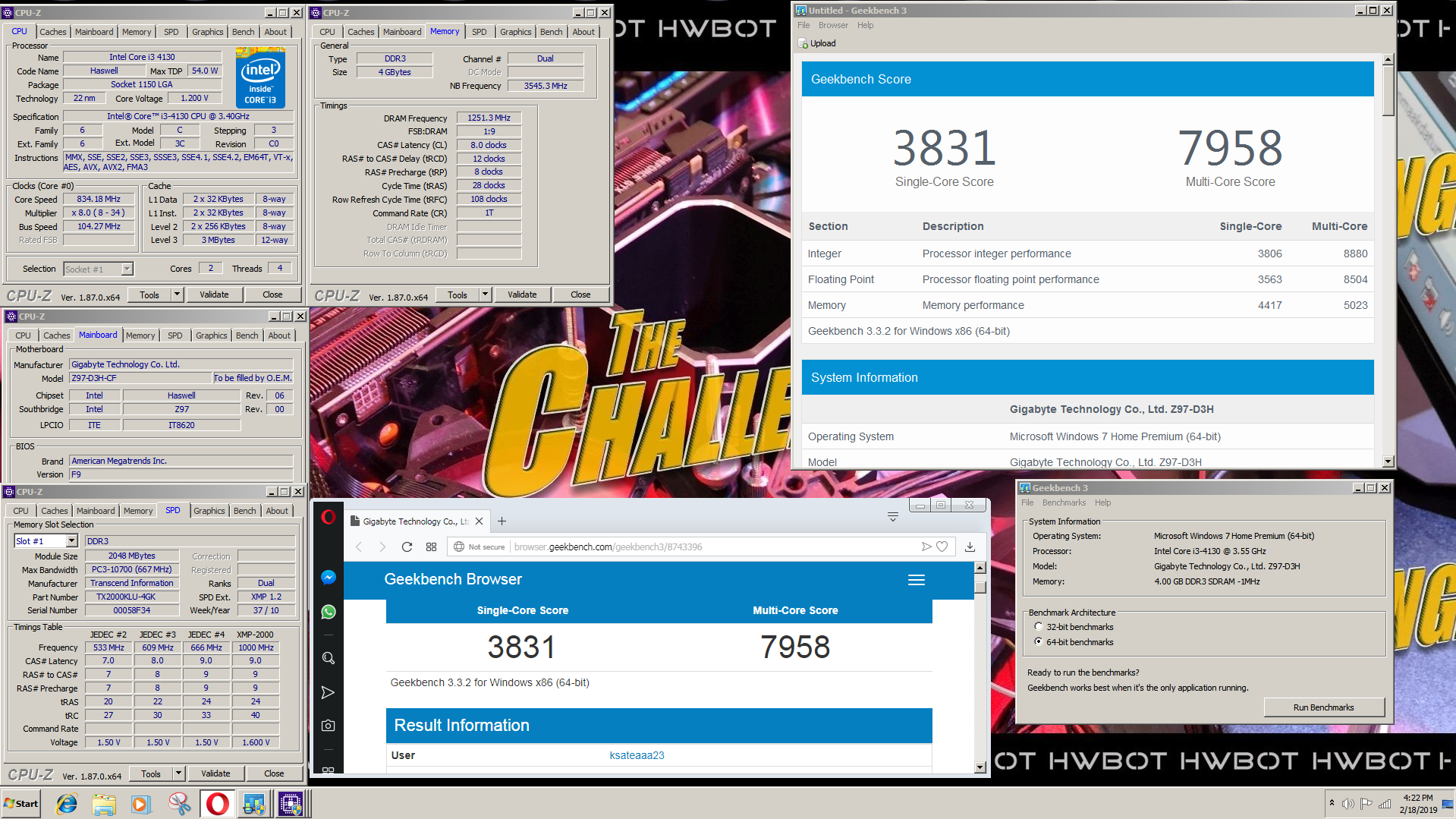Open Graphics tab in Mainboard CPU-Z window
Viewport: 1456px width, 819px height.
pyautogui.click(x=211, y=335)
